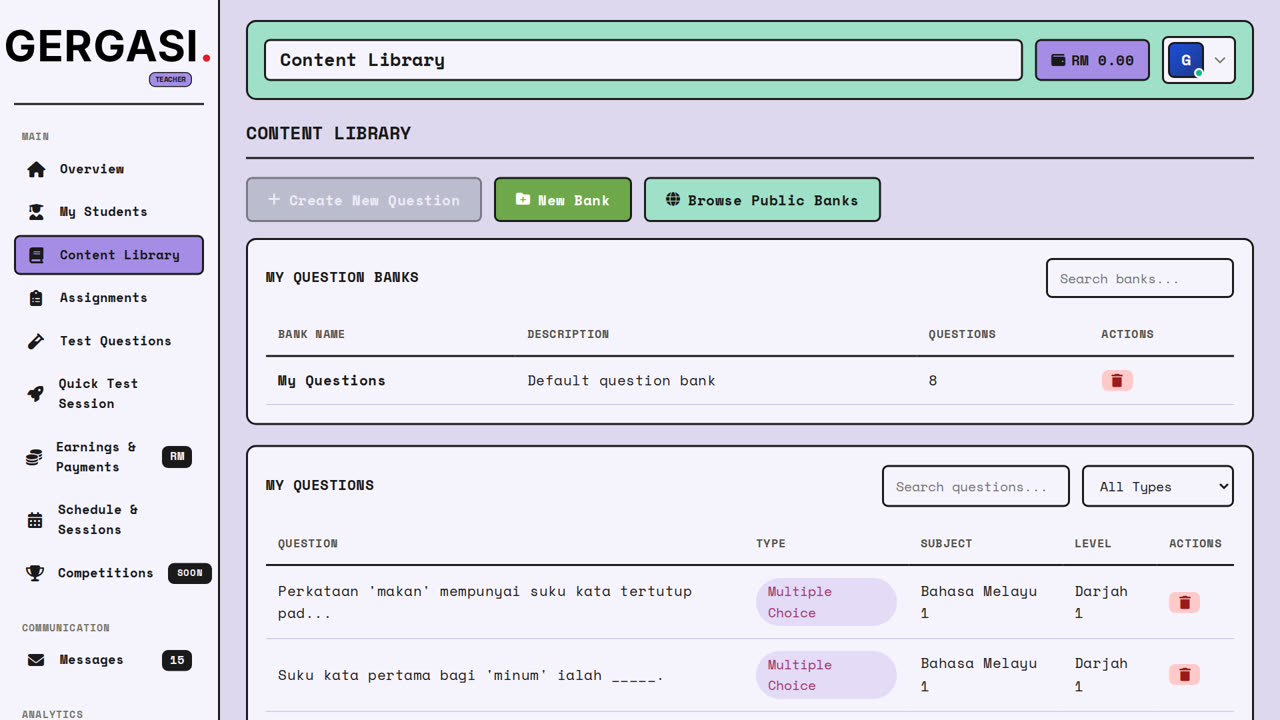1280x720 pixels.
Task: Go to My Students
Action: tap(109, 212)
